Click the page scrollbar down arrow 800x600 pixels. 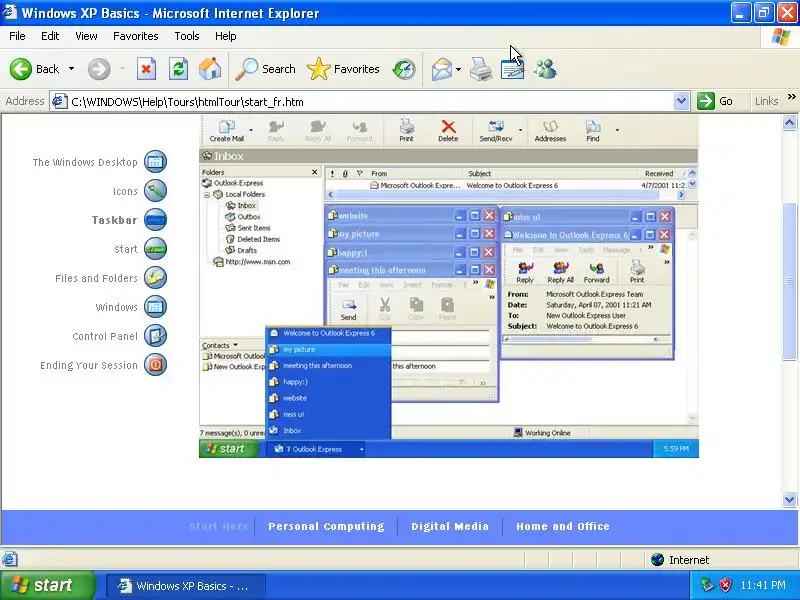789,499
